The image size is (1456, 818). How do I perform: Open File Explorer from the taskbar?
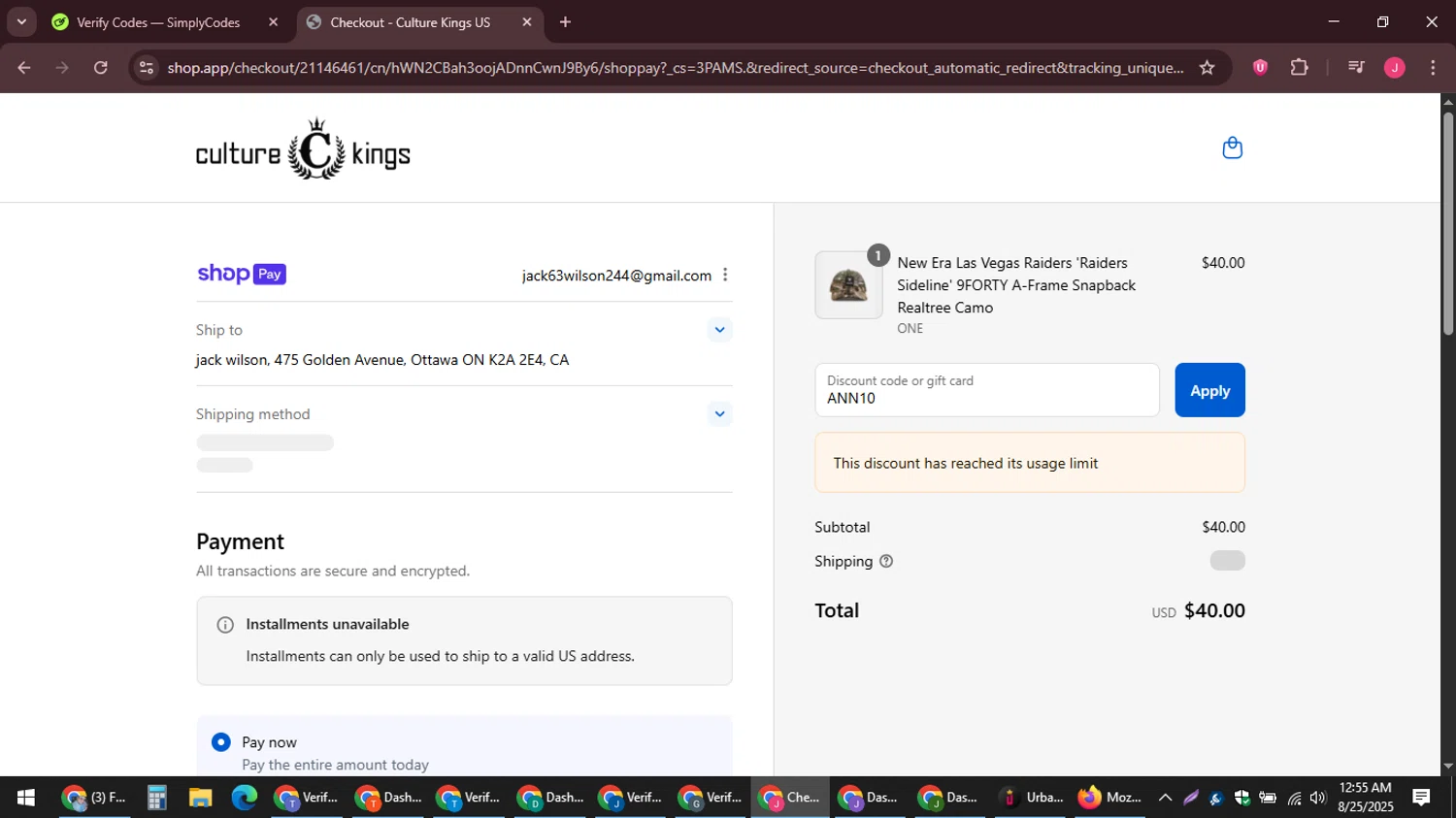(200, 798)
